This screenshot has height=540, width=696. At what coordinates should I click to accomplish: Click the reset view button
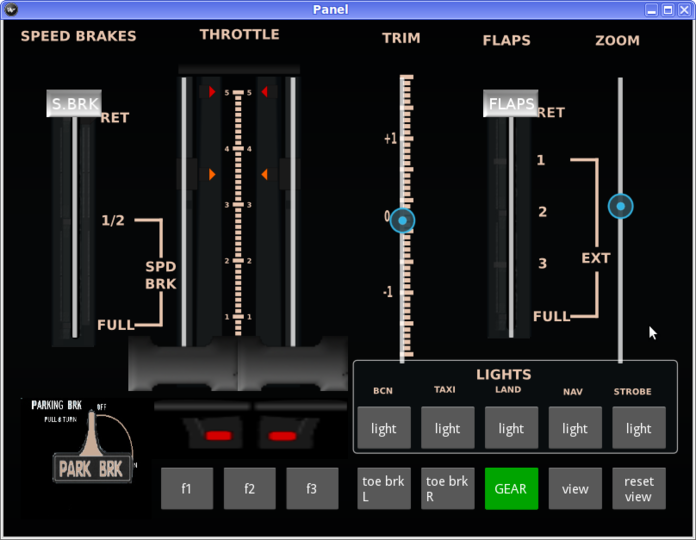(x=639, y=489)
